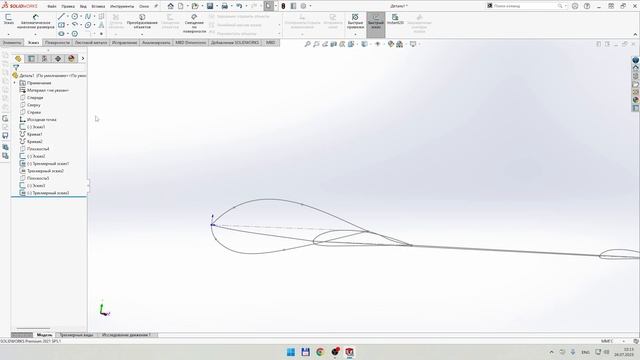Viewport: 640px width, 360px height.
Task: Open the Инструменты menu
Action: tap(122, 7)
